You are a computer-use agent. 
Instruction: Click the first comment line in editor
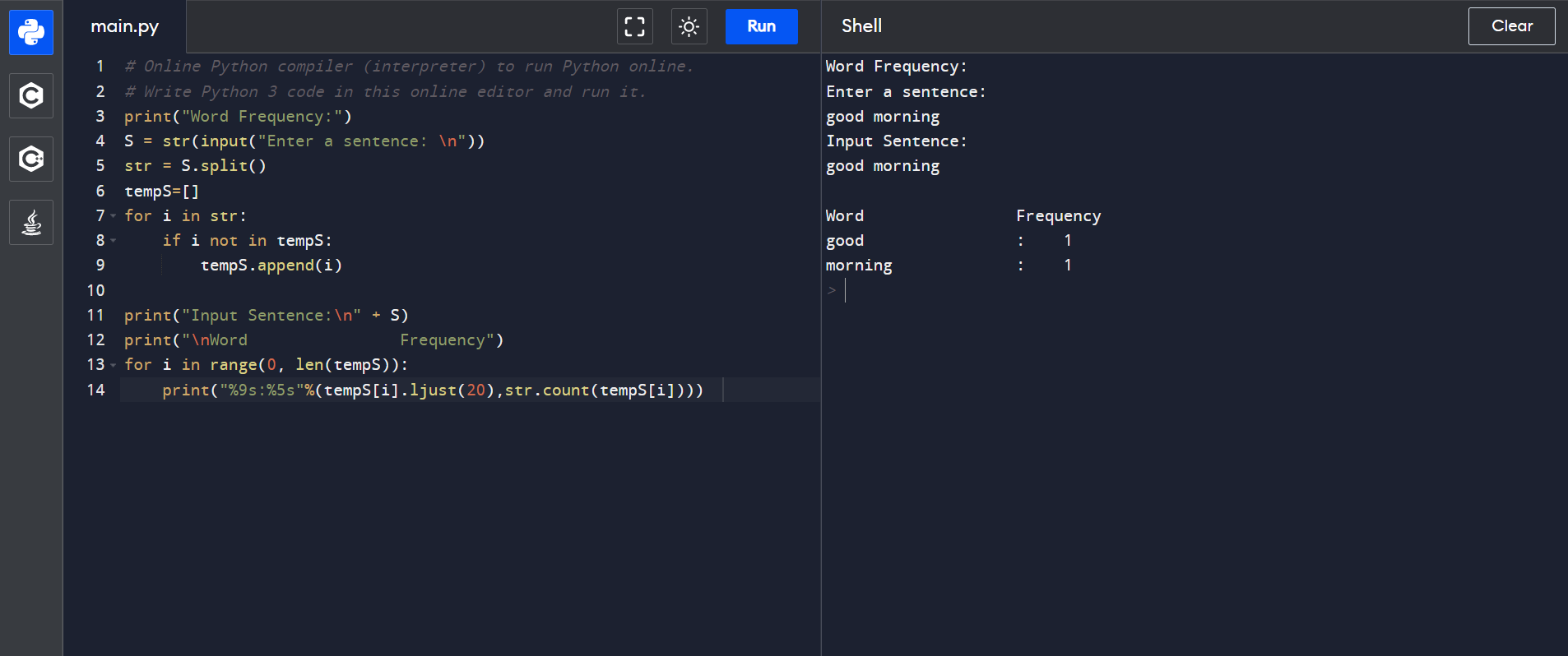[409, 67]
